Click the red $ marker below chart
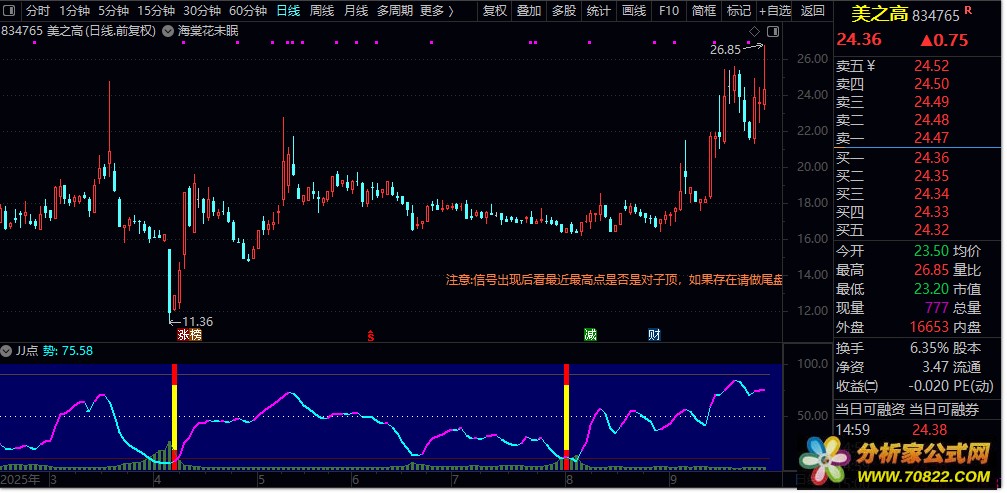This screenshot has height=493, width=1007. coord(371,334)
